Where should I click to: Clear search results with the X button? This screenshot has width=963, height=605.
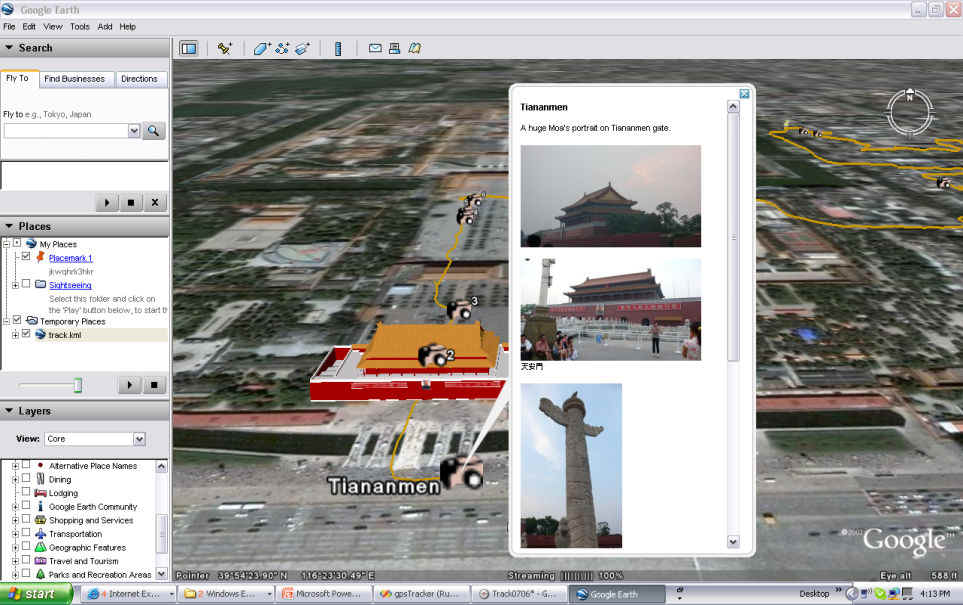point(155,202)
